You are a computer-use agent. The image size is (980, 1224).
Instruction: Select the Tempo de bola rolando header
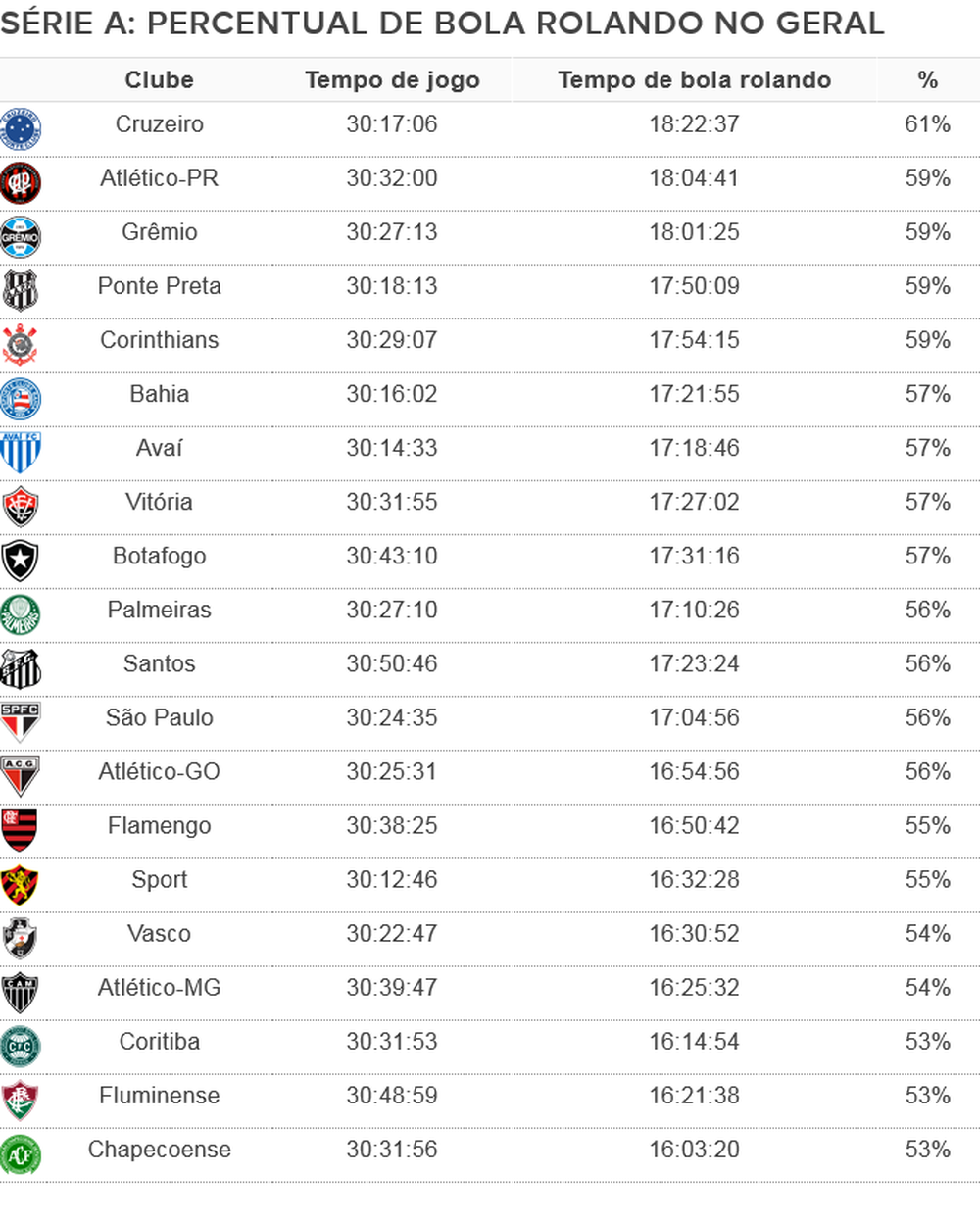tap(694, 80)
